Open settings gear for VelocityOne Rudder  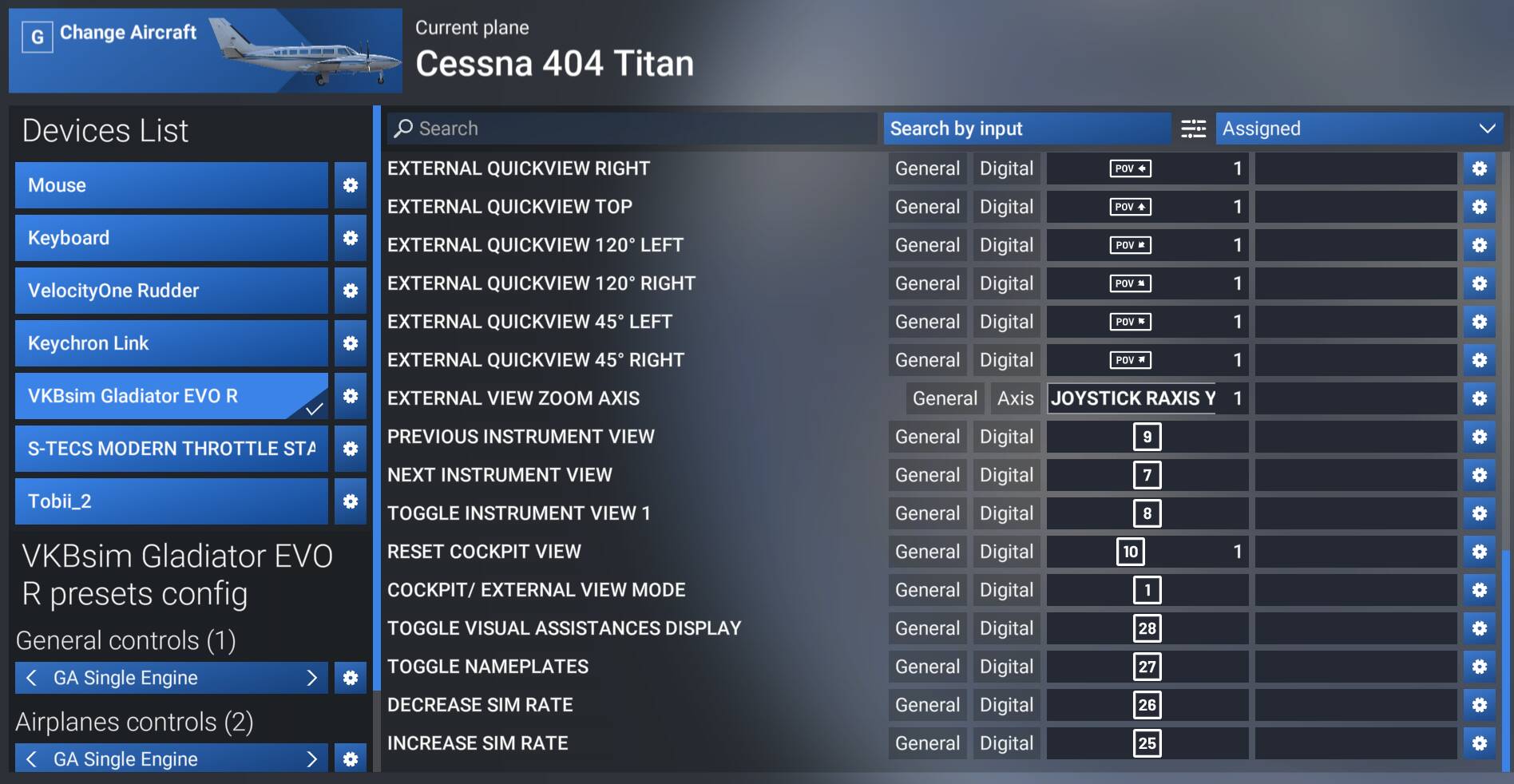click(x=350, y=291)
